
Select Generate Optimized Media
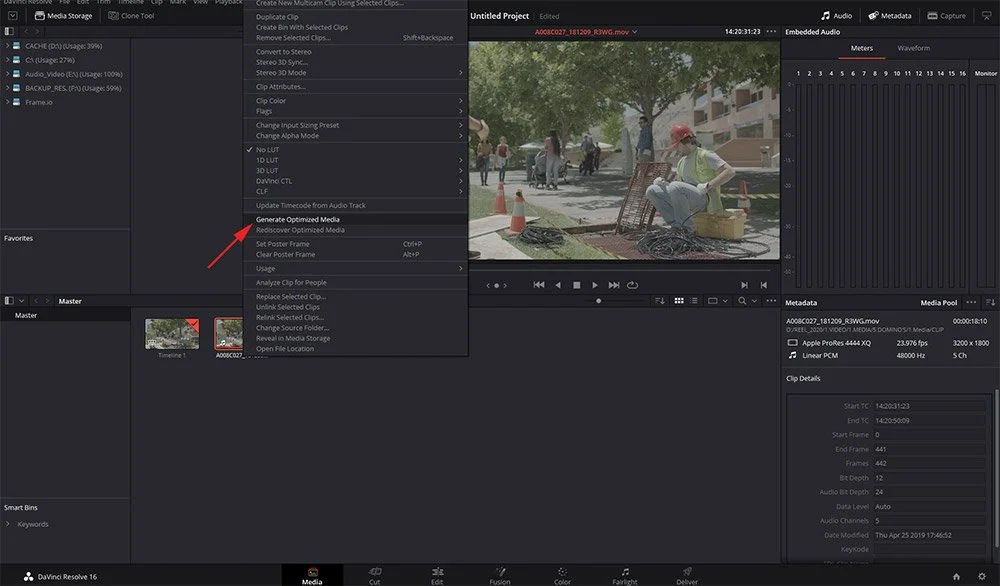[x=296, y=219]
